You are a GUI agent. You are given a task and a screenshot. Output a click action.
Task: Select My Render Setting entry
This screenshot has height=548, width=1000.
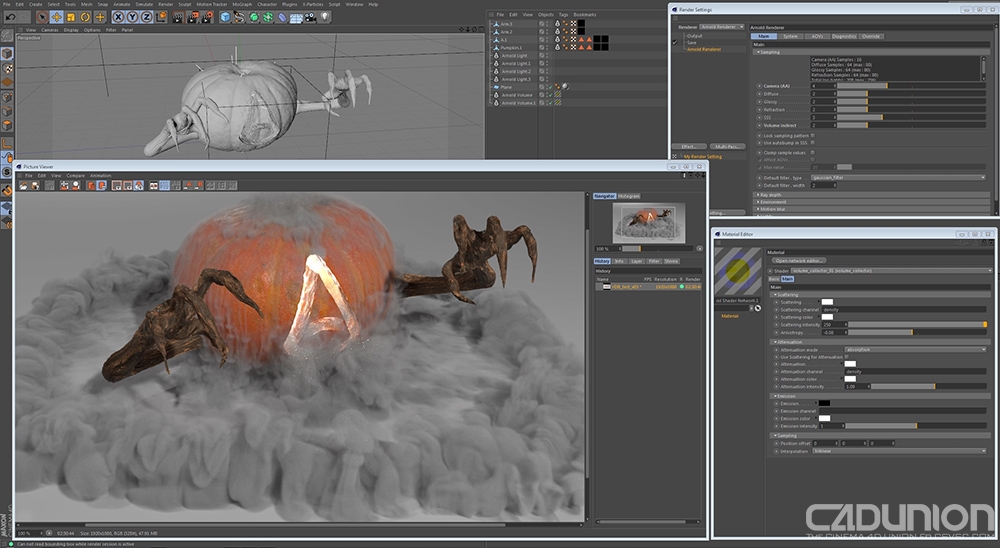click(703, 156)
